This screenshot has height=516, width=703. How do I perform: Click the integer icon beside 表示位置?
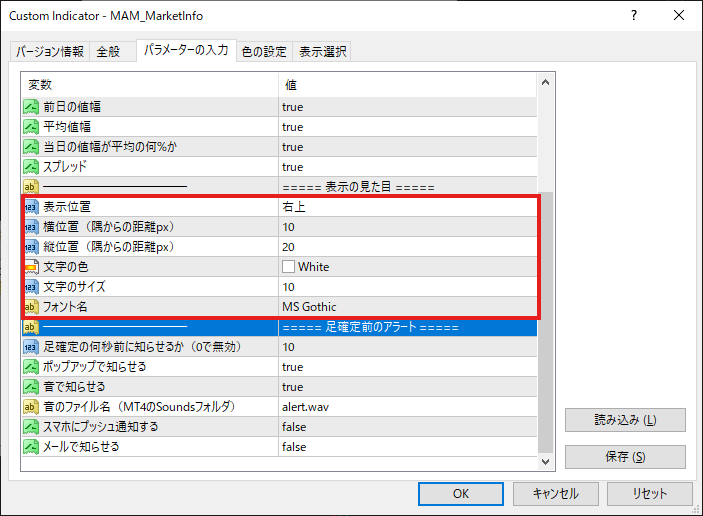pyautogui.click(x=31, y=207)
